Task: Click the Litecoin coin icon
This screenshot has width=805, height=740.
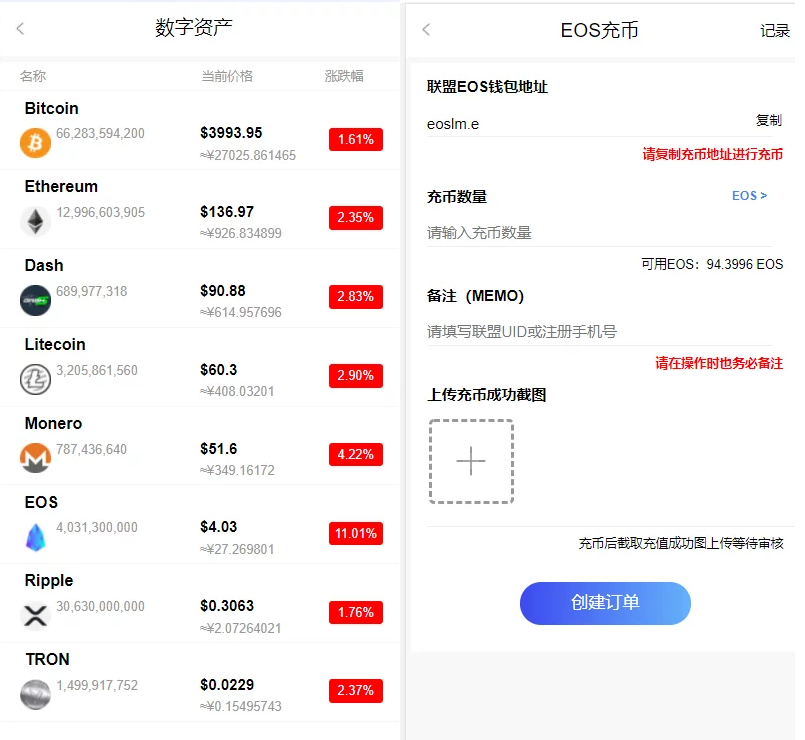Action: click(35, 379)
